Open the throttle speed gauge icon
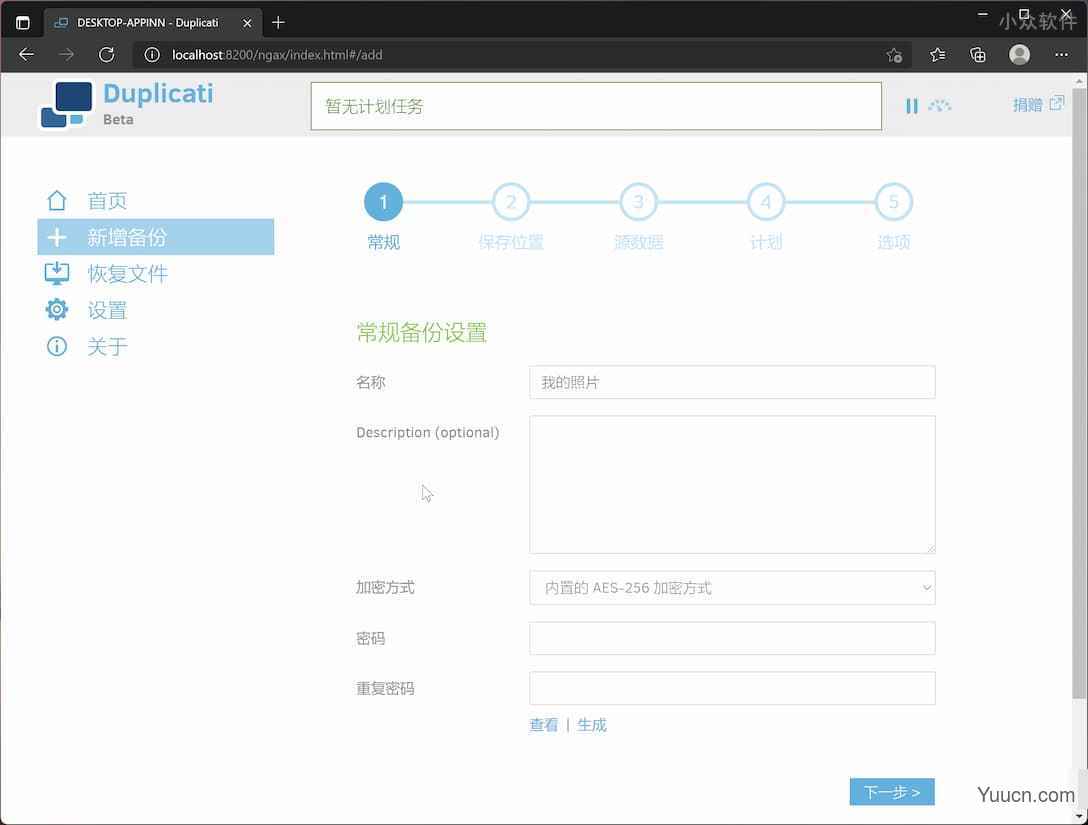Image resolution: width=1088 pixels, height=825 pixels. 940,105
